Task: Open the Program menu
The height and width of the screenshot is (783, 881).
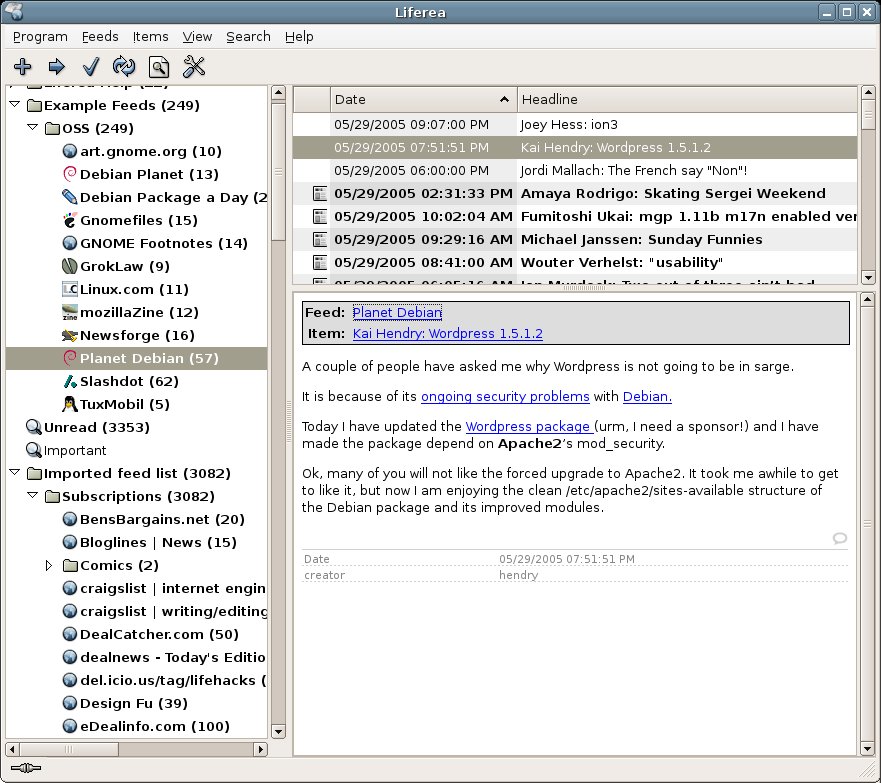Action: [40, 37]
